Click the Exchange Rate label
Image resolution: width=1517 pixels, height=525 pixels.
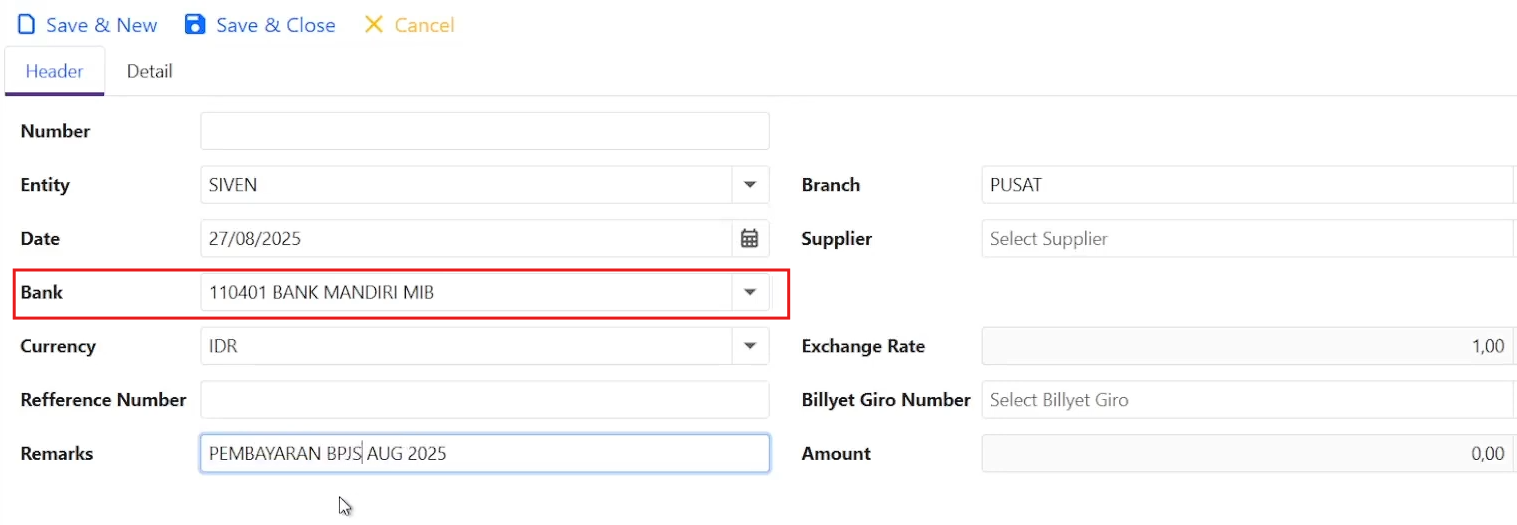863,346
